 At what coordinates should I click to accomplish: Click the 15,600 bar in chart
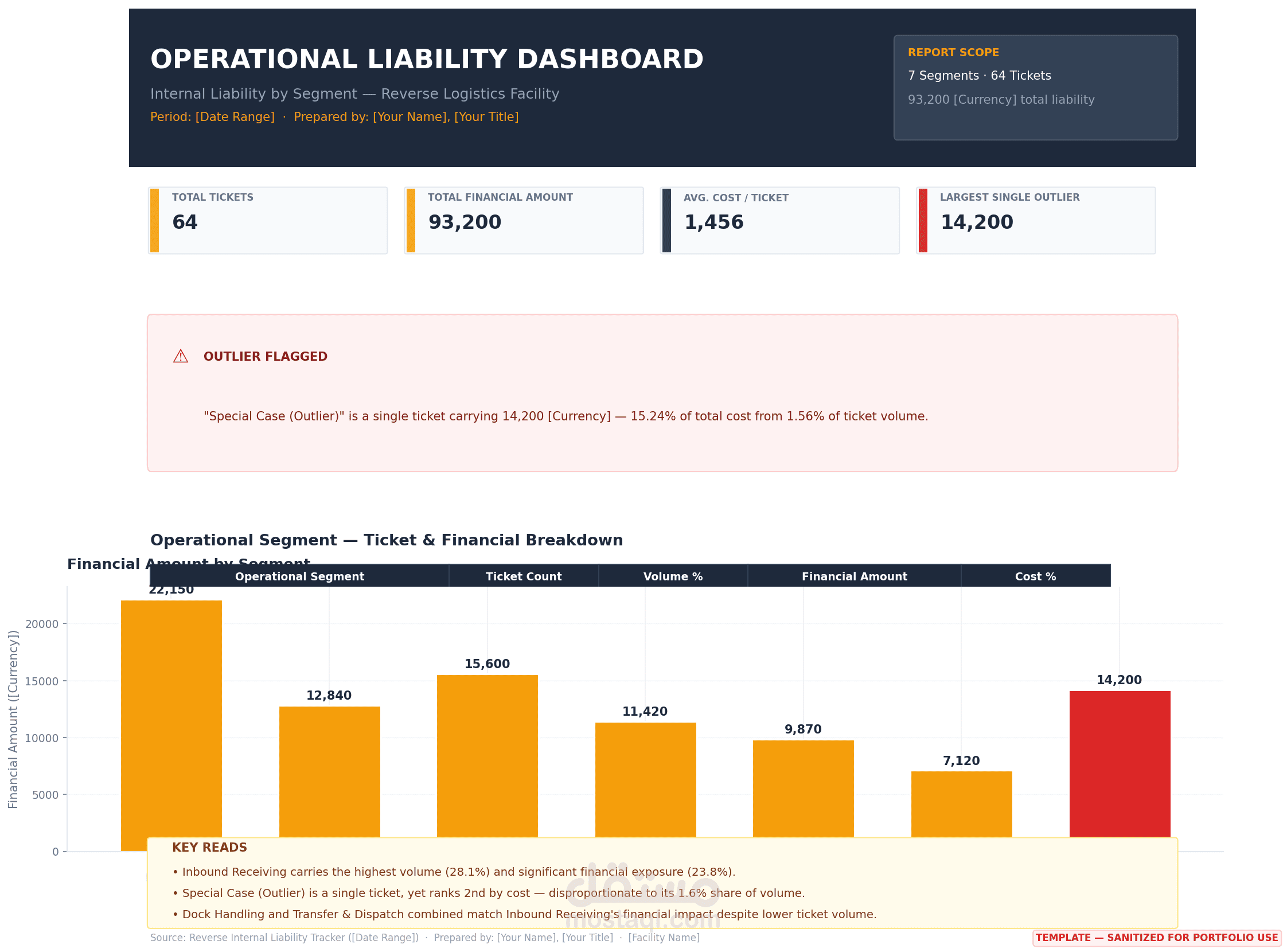coord(487,756)
